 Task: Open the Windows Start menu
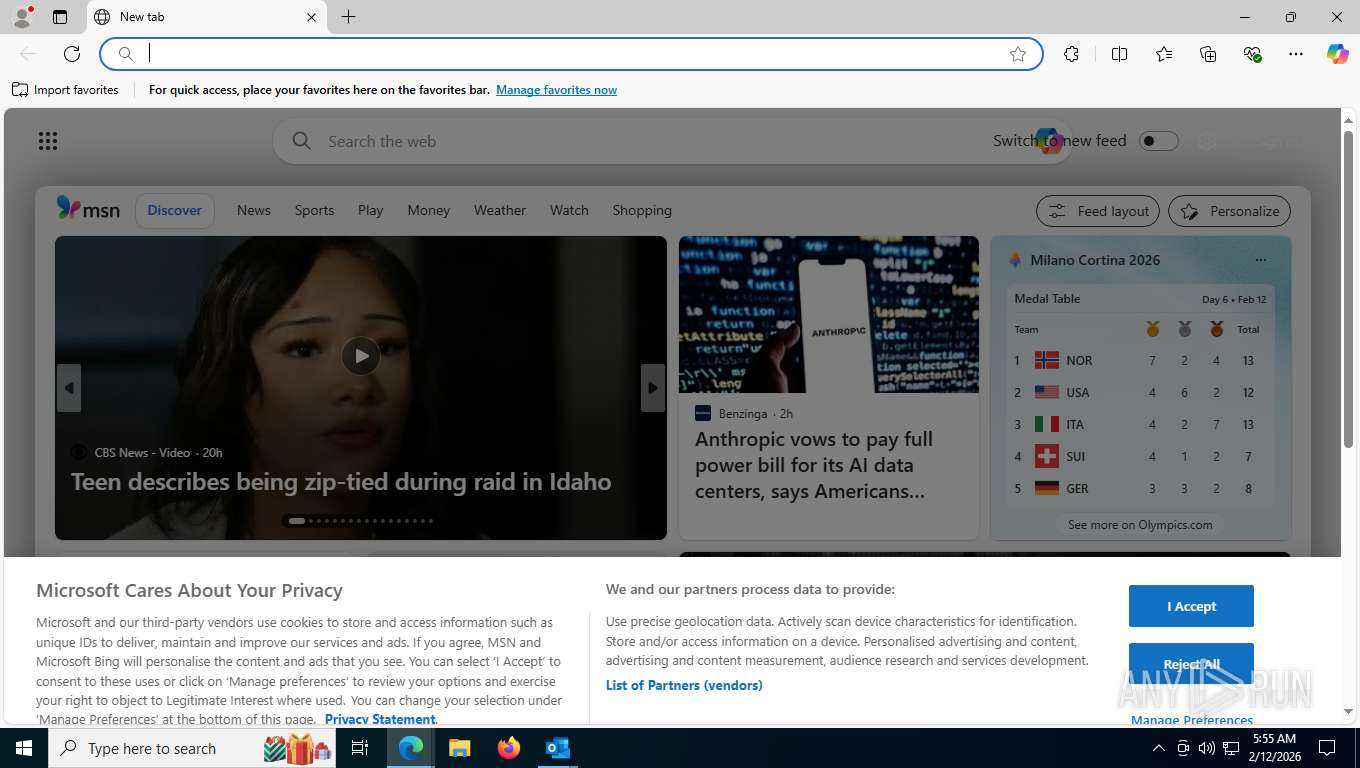pyautogui.click(x=24, y=748)
